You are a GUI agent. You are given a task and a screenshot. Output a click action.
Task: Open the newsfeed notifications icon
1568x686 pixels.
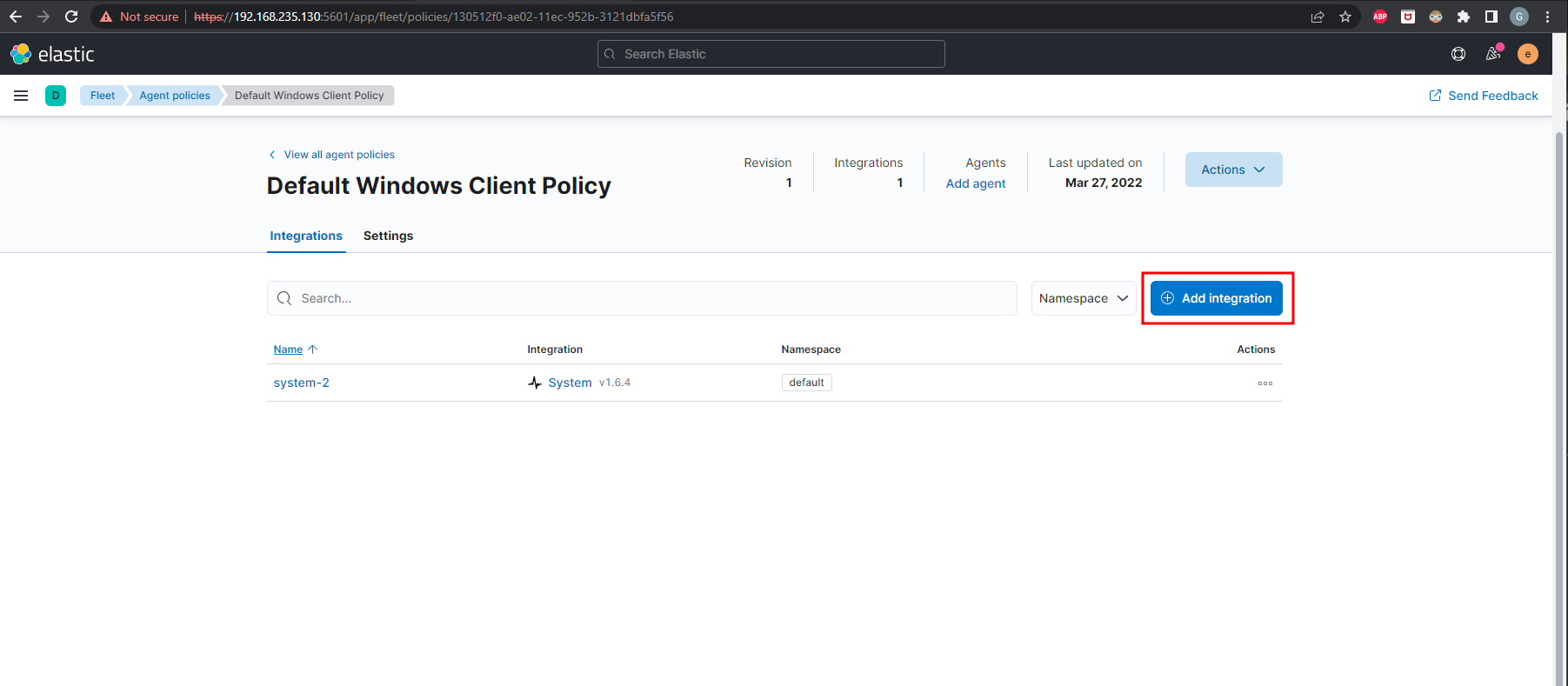1493,54
